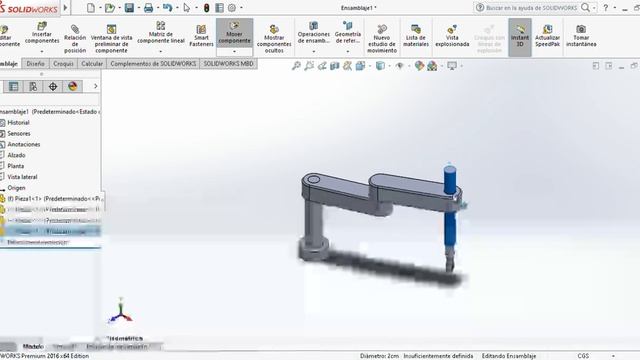This screenshot has height=360, width=640.
Task: Expand more manager tabs chevron
Action: pyautogui.click(x=96, y=86)
